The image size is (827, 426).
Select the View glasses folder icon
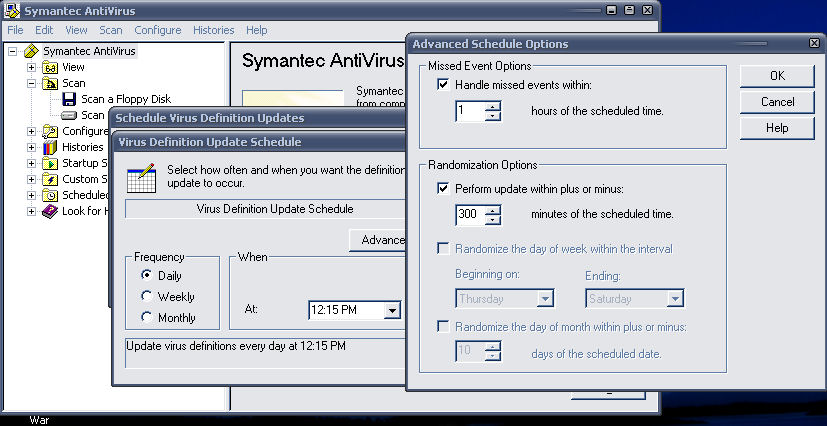tap(50, 67)
